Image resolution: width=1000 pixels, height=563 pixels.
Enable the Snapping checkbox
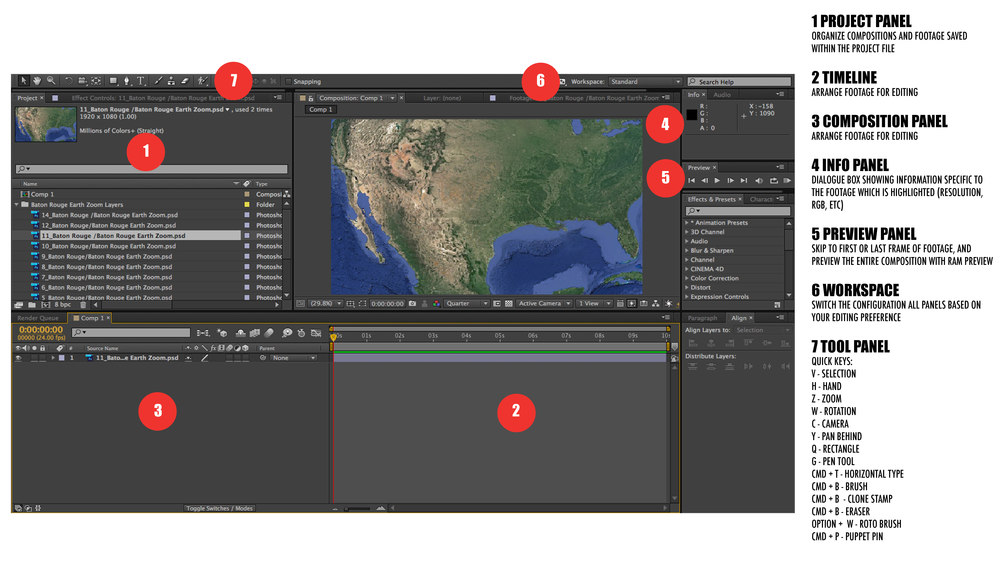click(x=288, y=81)
